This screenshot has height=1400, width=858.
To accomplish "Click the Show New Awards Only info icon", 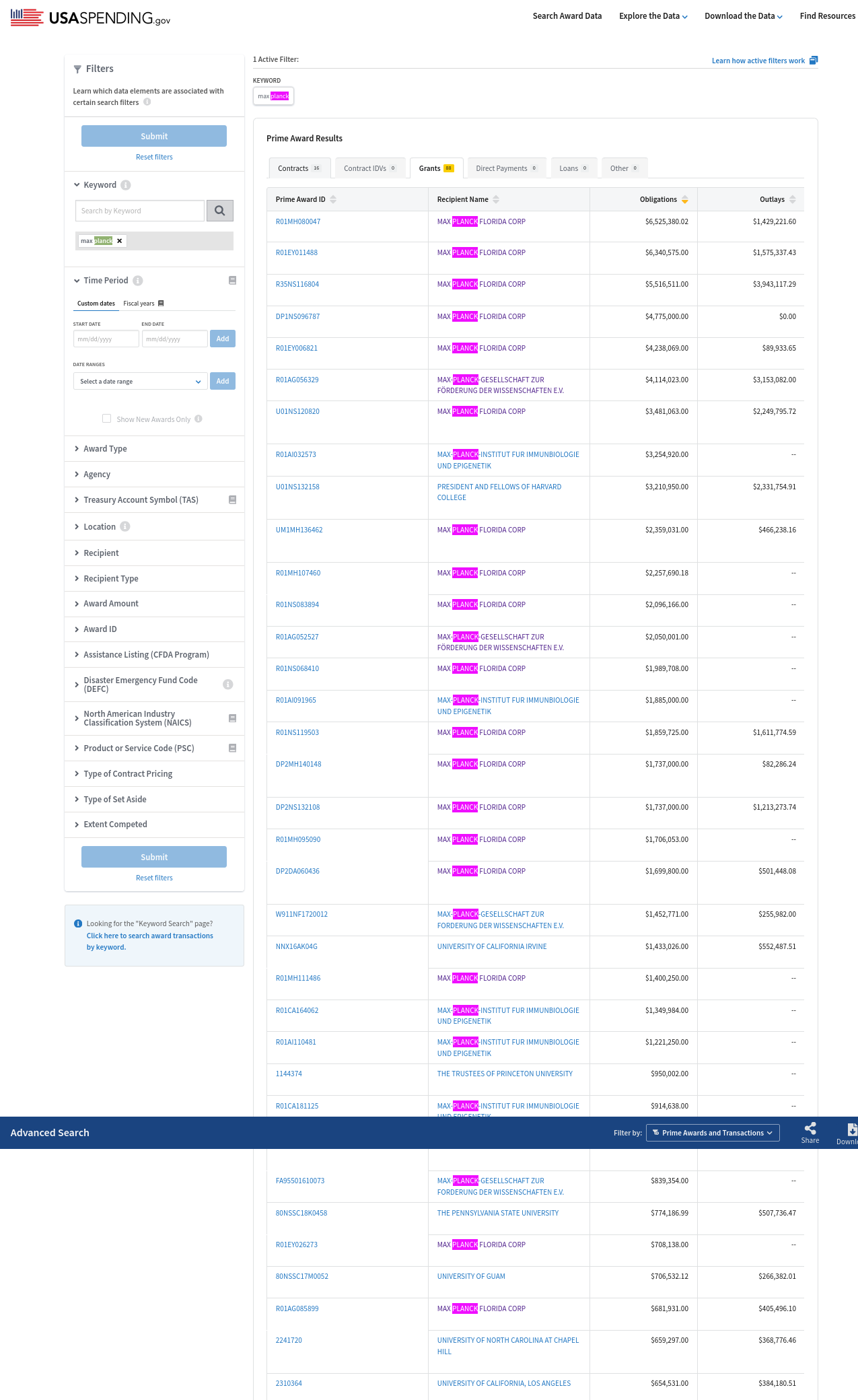I will pyautogui.click(x=199, y=419).
